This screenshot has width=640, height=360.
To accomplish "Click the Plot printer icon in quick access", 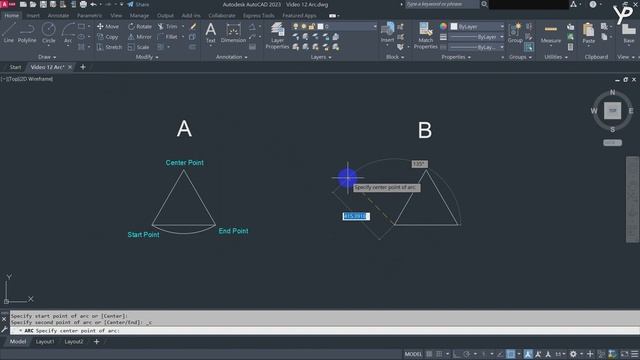I will point(83,4).
